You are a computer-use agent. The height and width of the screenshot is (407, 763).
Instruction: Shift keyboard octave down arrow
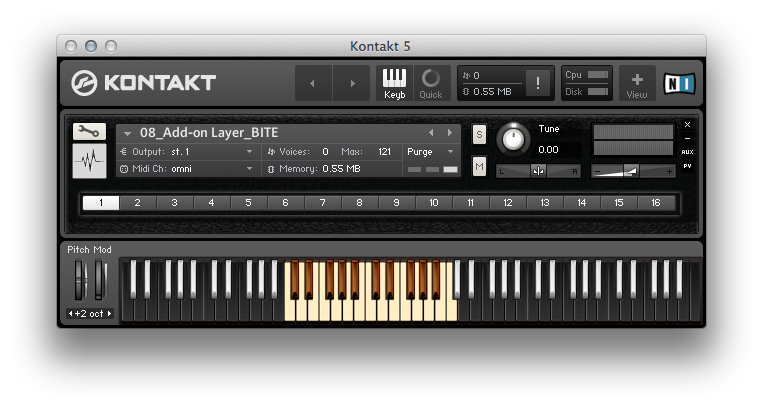(x=71, y=314)
